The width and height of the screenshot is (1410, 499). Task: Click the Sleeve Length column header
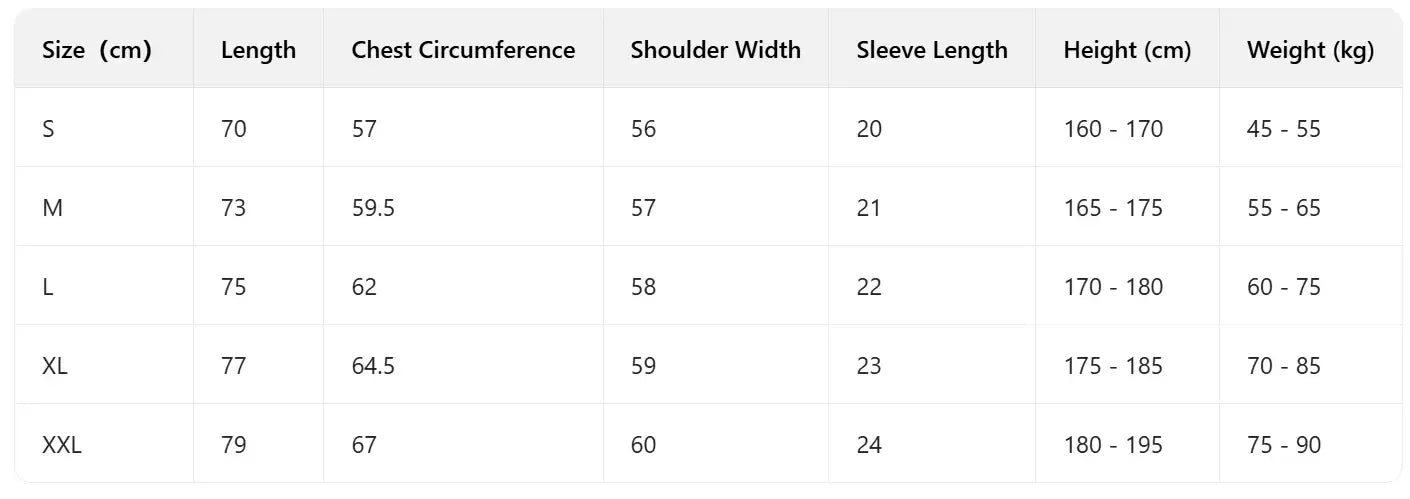pos(932,50)
